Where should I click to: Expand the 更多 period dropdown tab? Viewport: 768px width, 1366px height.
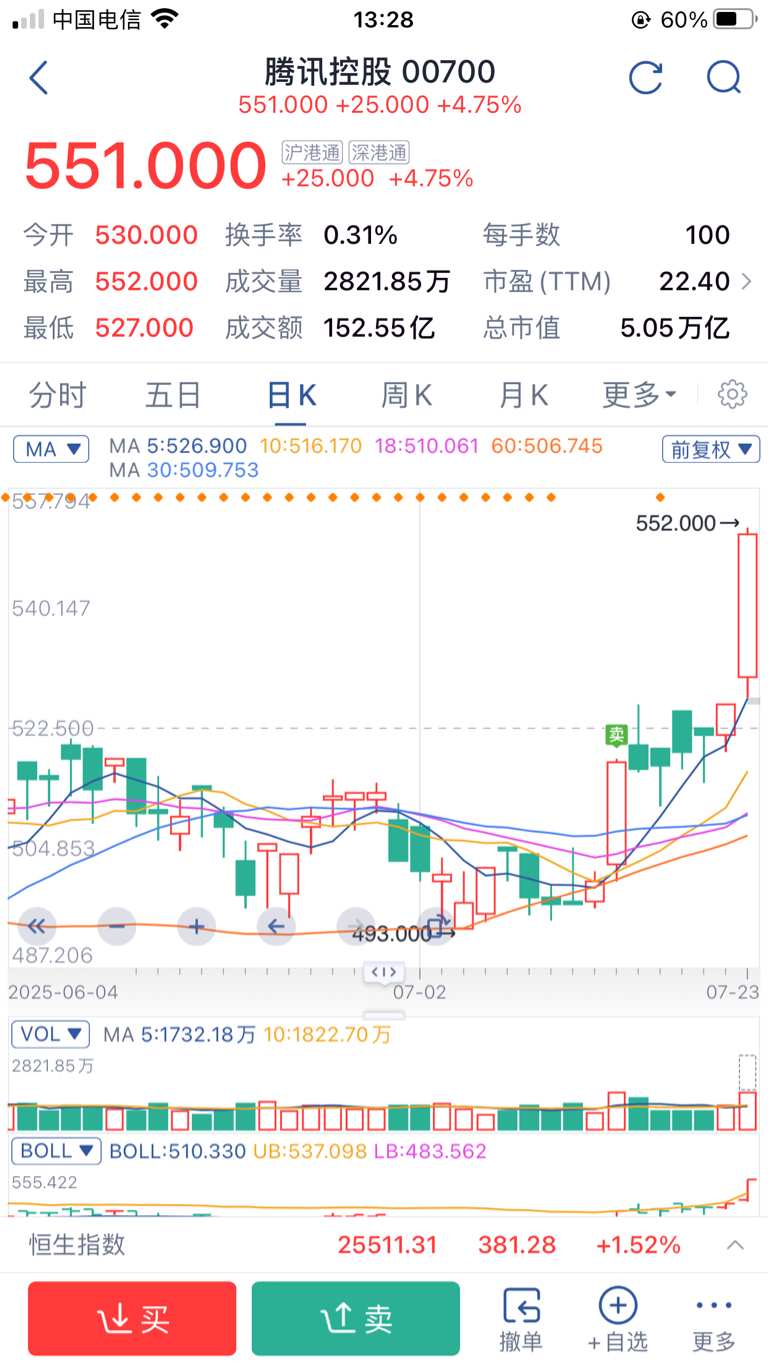coord(640,395)
